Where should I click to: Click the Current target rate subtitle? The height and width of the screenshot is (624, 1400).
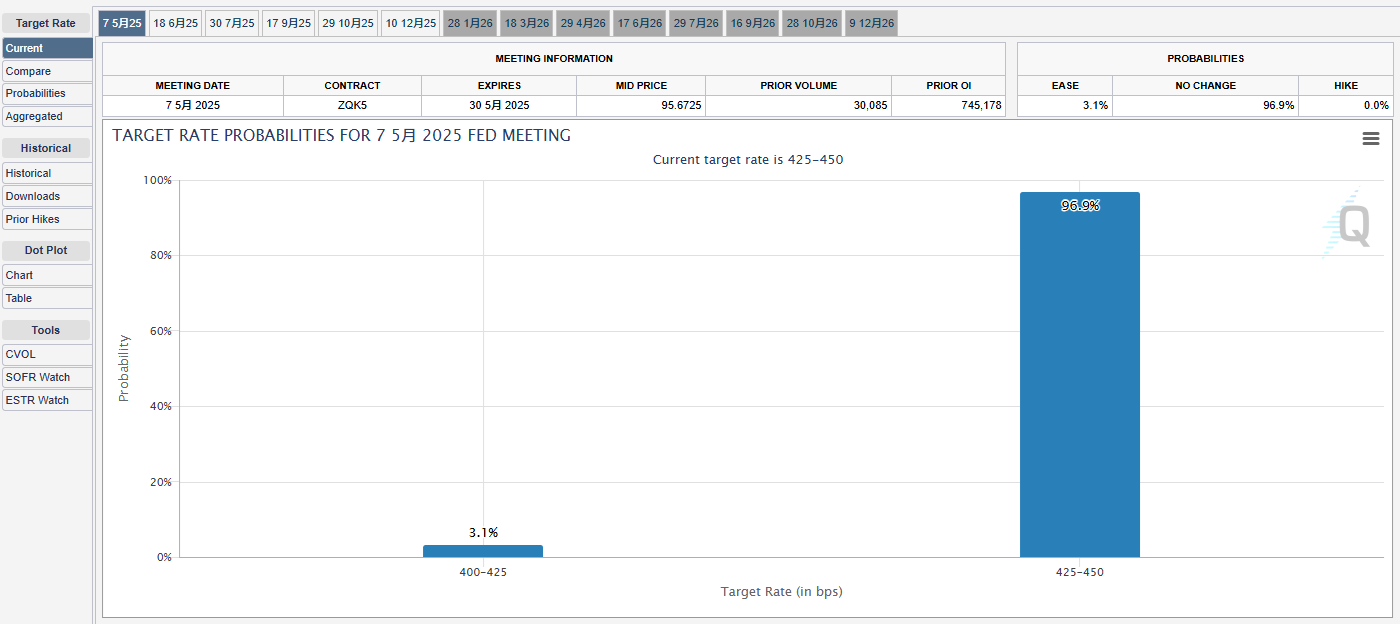[x=748, y=160]
